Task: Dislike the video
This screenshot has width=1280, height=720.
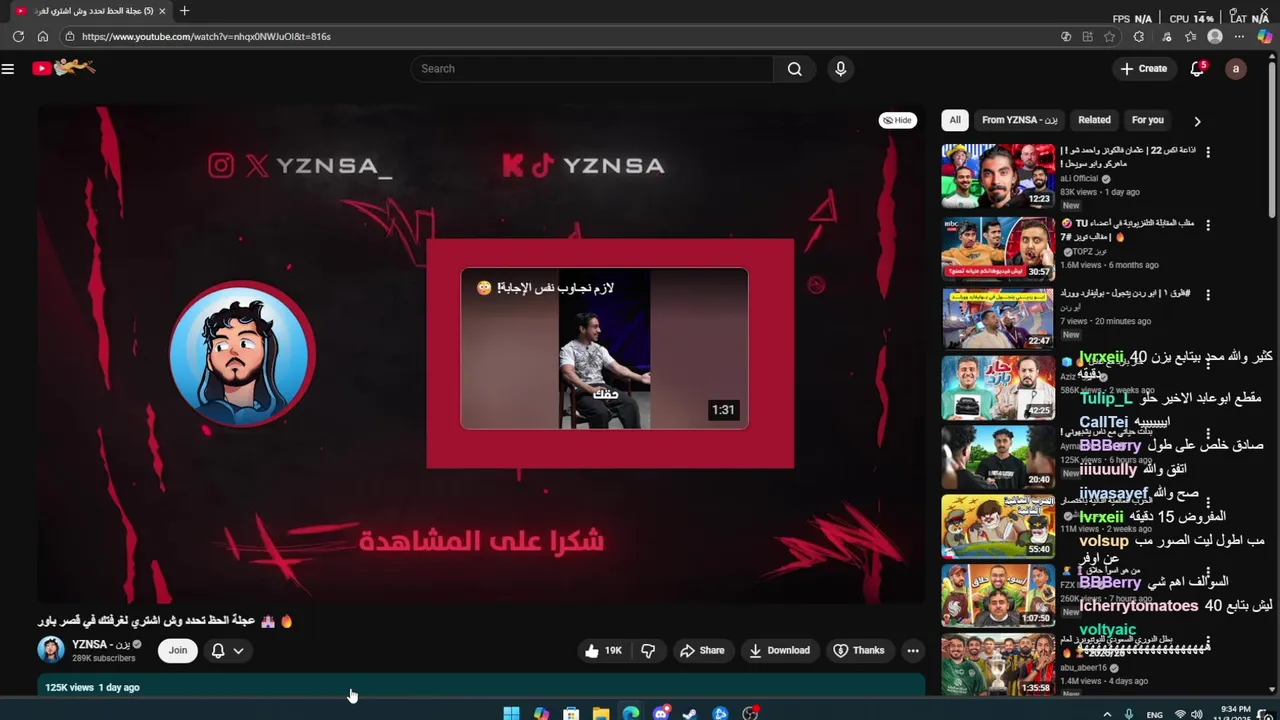Action: pos(648,650)
